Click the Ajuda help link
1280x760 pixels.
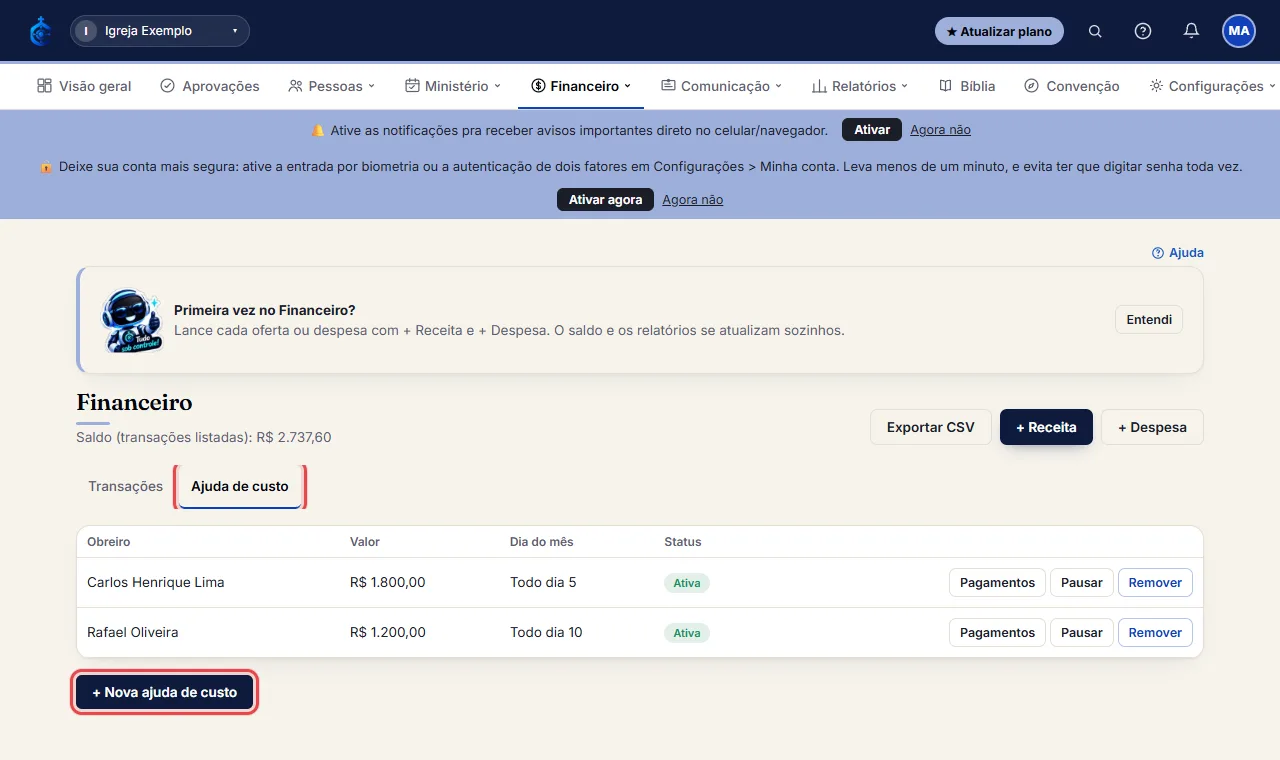coord(1178,253)
